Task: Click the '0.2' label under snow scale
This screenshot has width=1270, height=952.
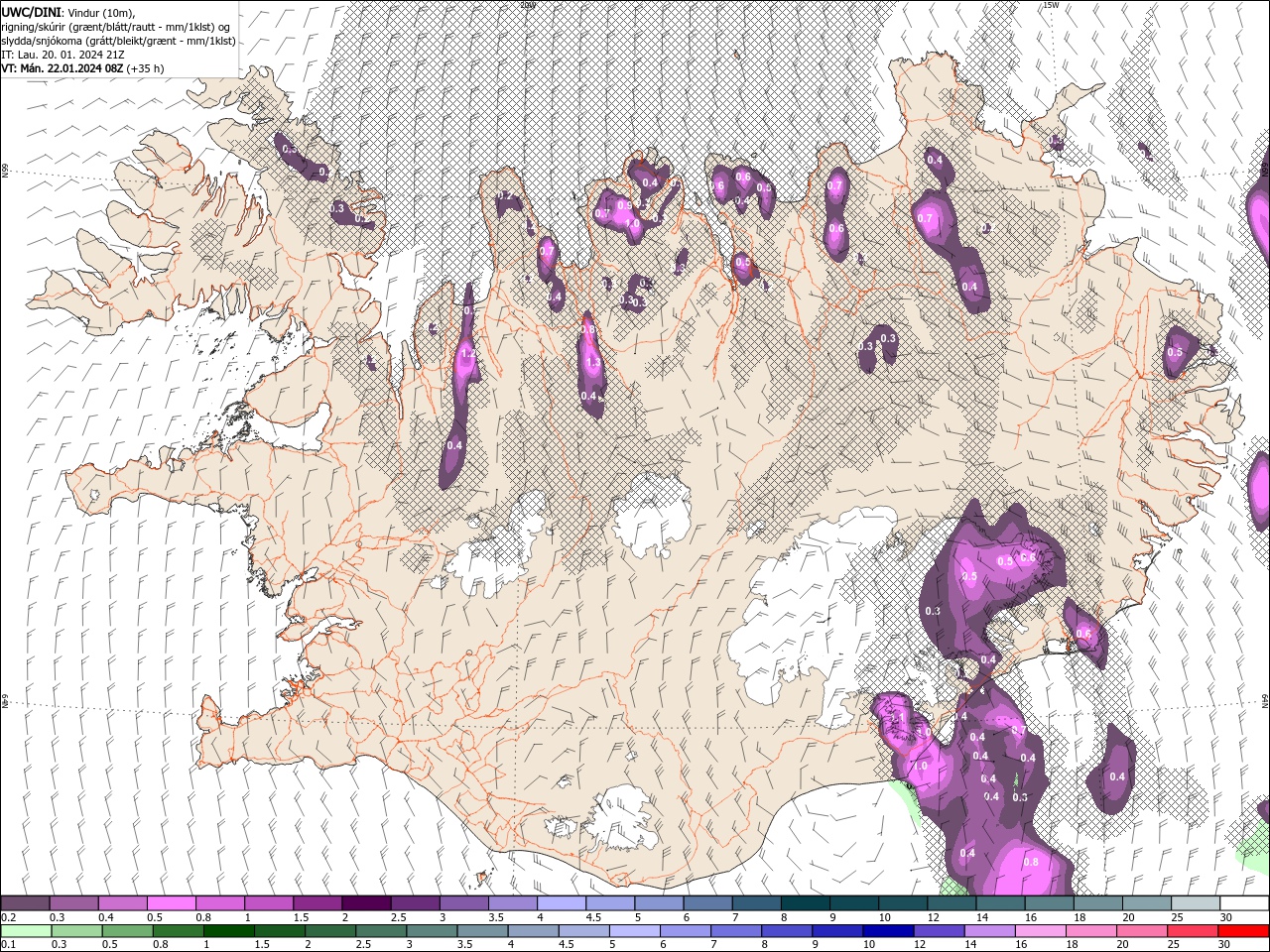Action: (8, 917)
